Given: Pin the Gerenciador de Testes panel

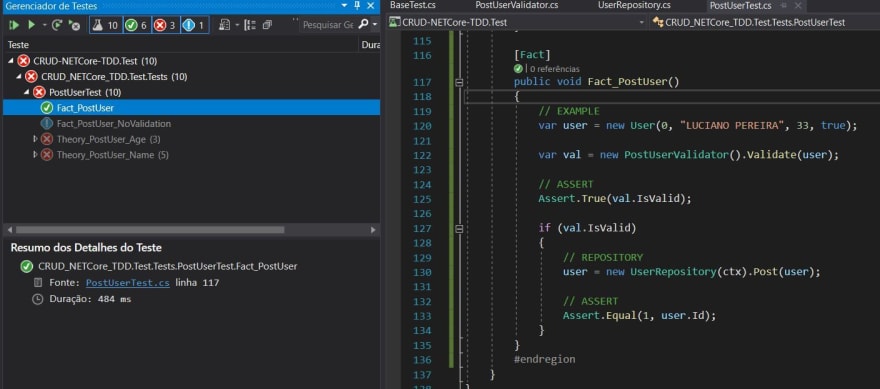Looking at the screenshot, I should click(357, 6).
